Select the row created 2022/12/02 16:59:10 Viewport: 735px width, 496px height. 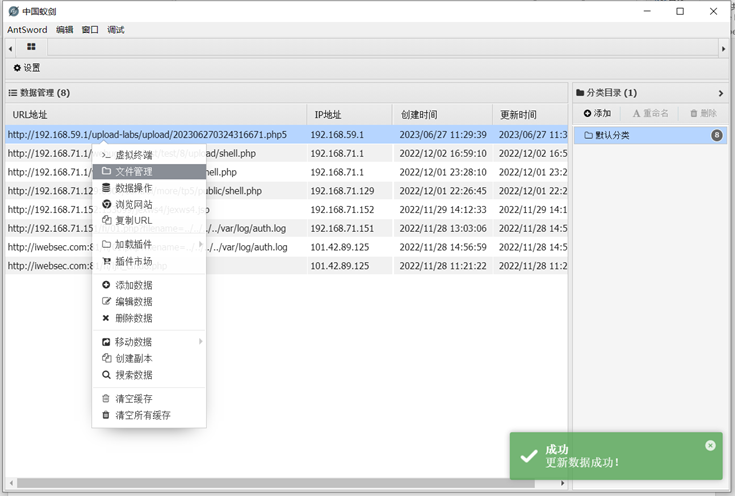point(286,153)
